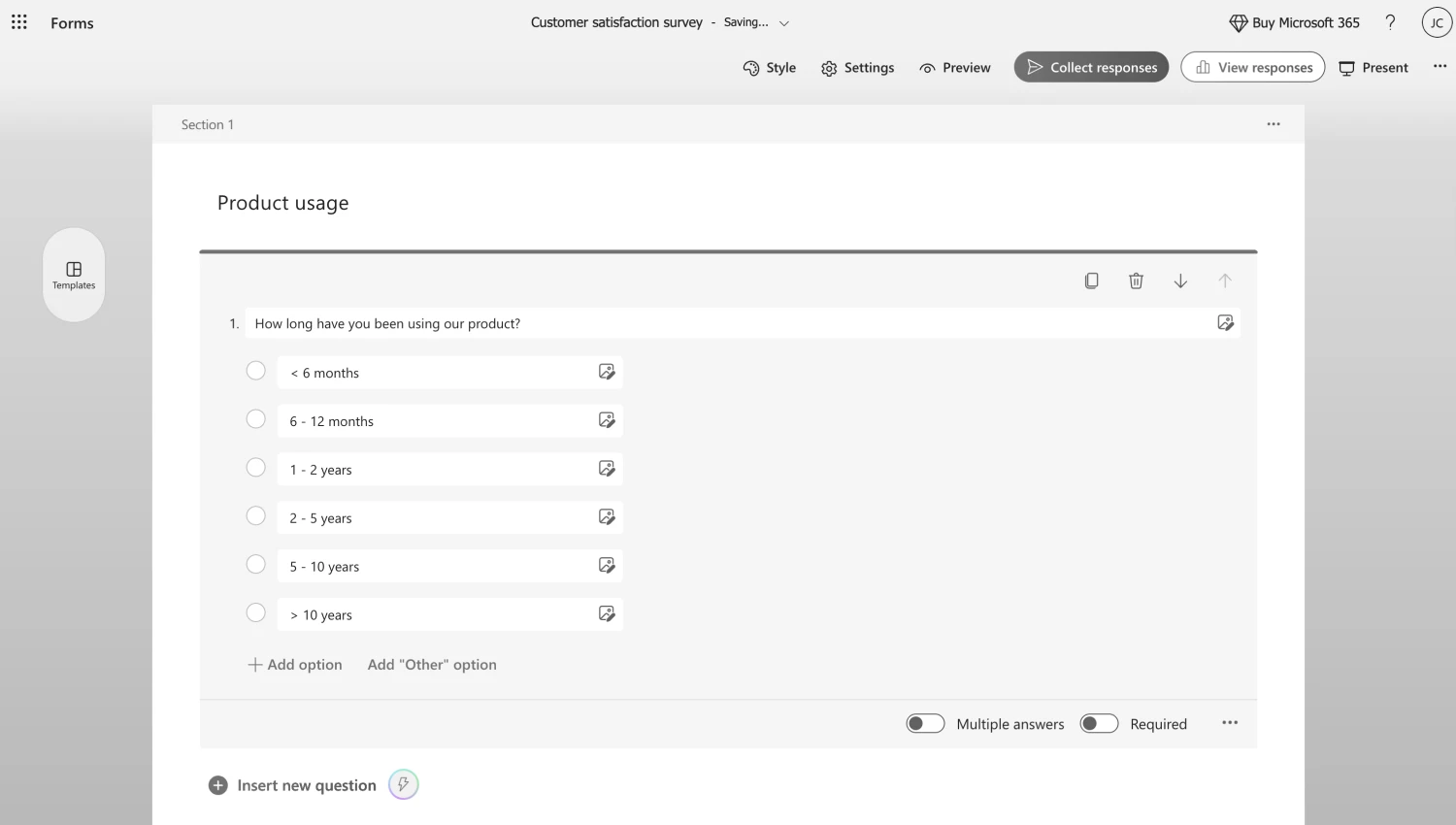The image size is (1456, 825).
Task: Turn on the Required toggle
Action: tap(1099, 723)
